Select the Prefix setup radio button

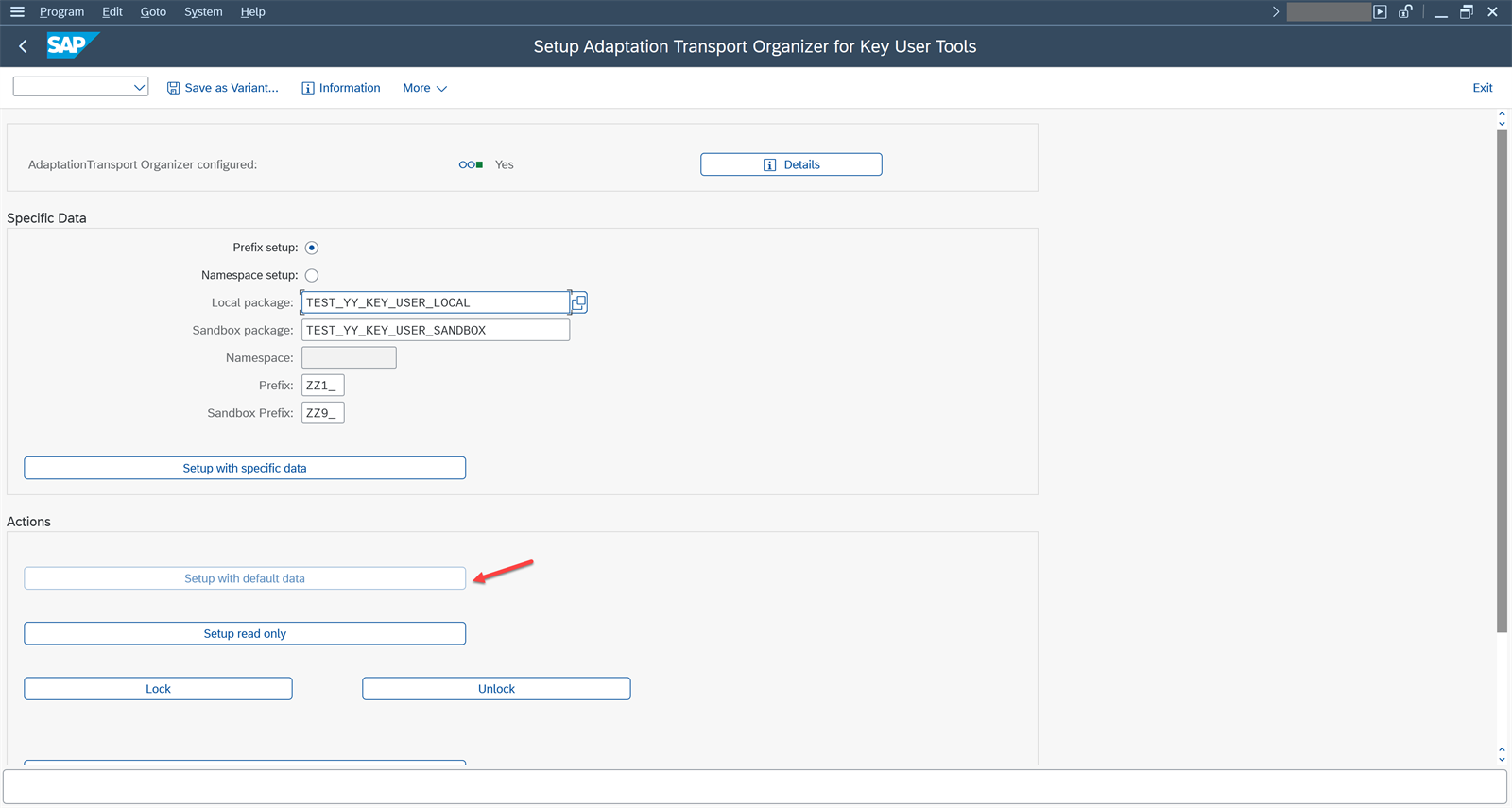pyautogui.click(x=312, y=248)
